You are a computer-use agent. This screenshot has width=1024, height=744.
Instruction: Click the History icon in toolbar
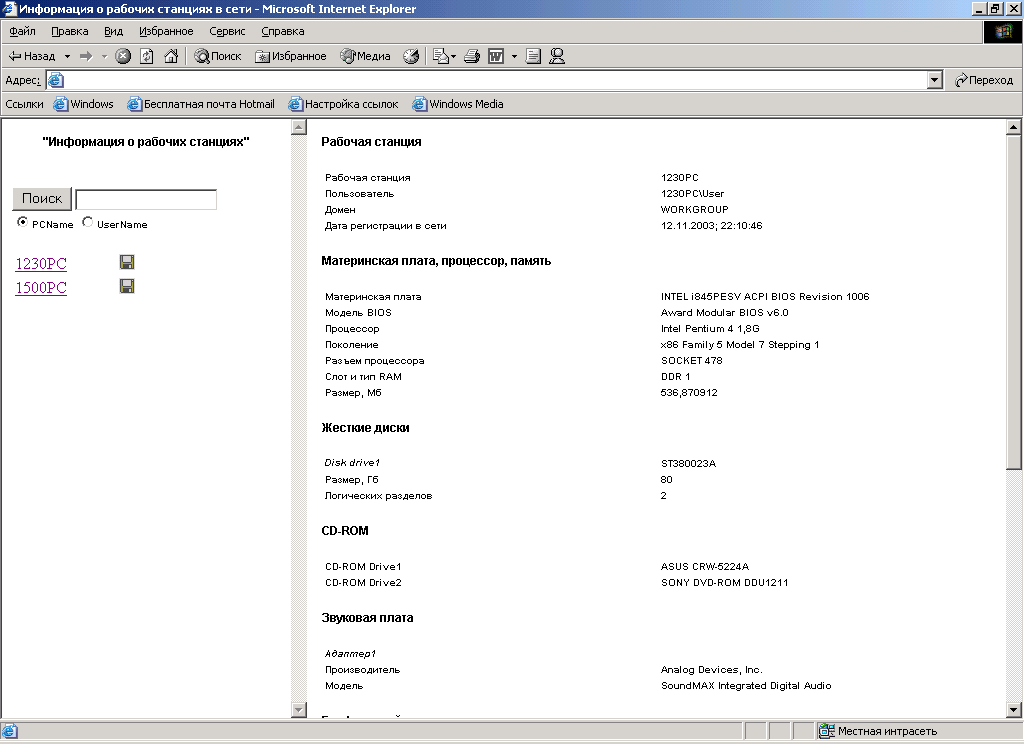411,56
